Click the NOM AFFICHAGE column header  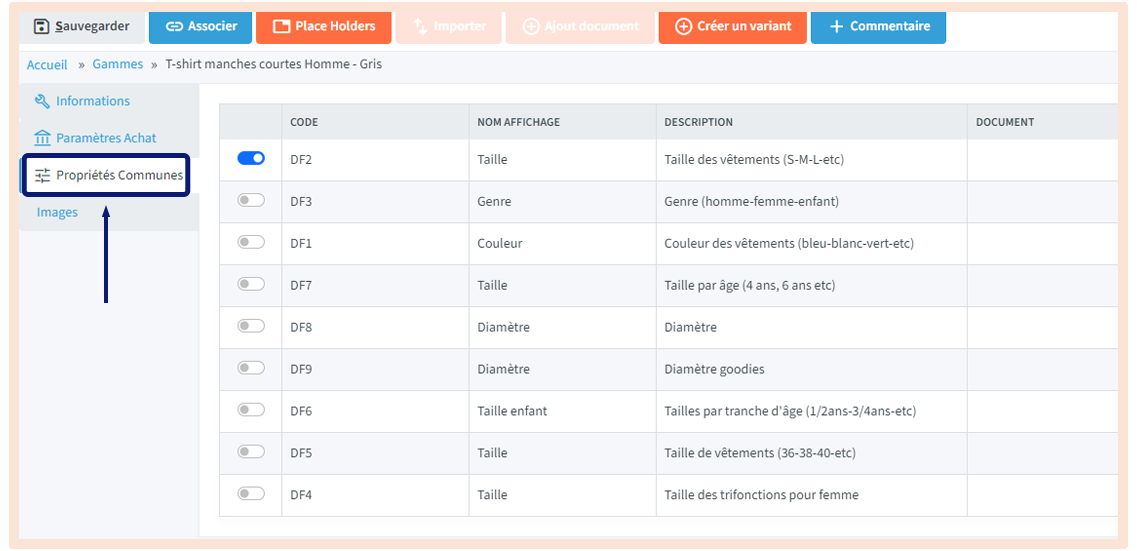tap(518, 122)
